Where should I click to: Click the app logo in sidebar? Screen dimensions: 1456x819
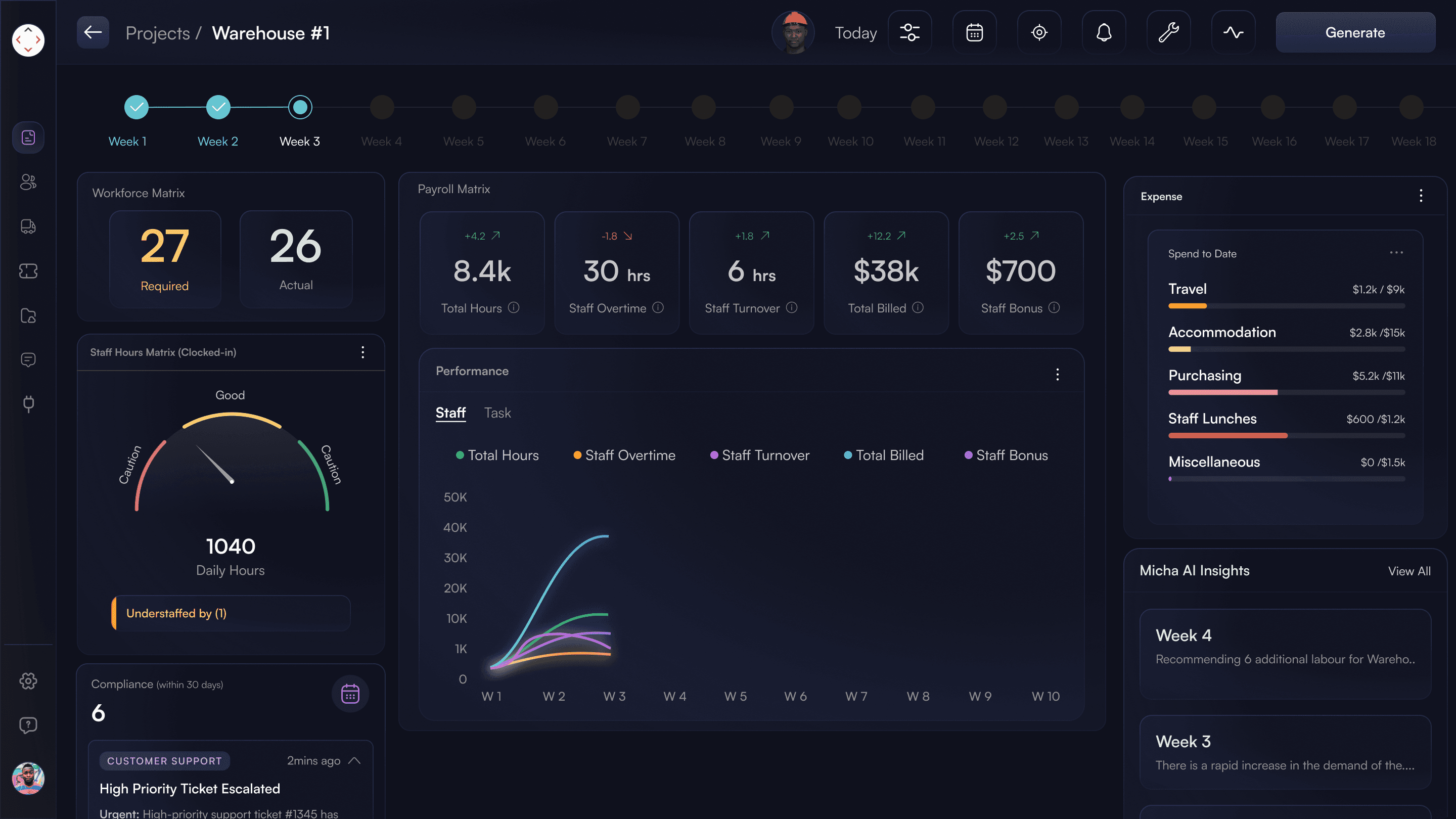(28, 39)
